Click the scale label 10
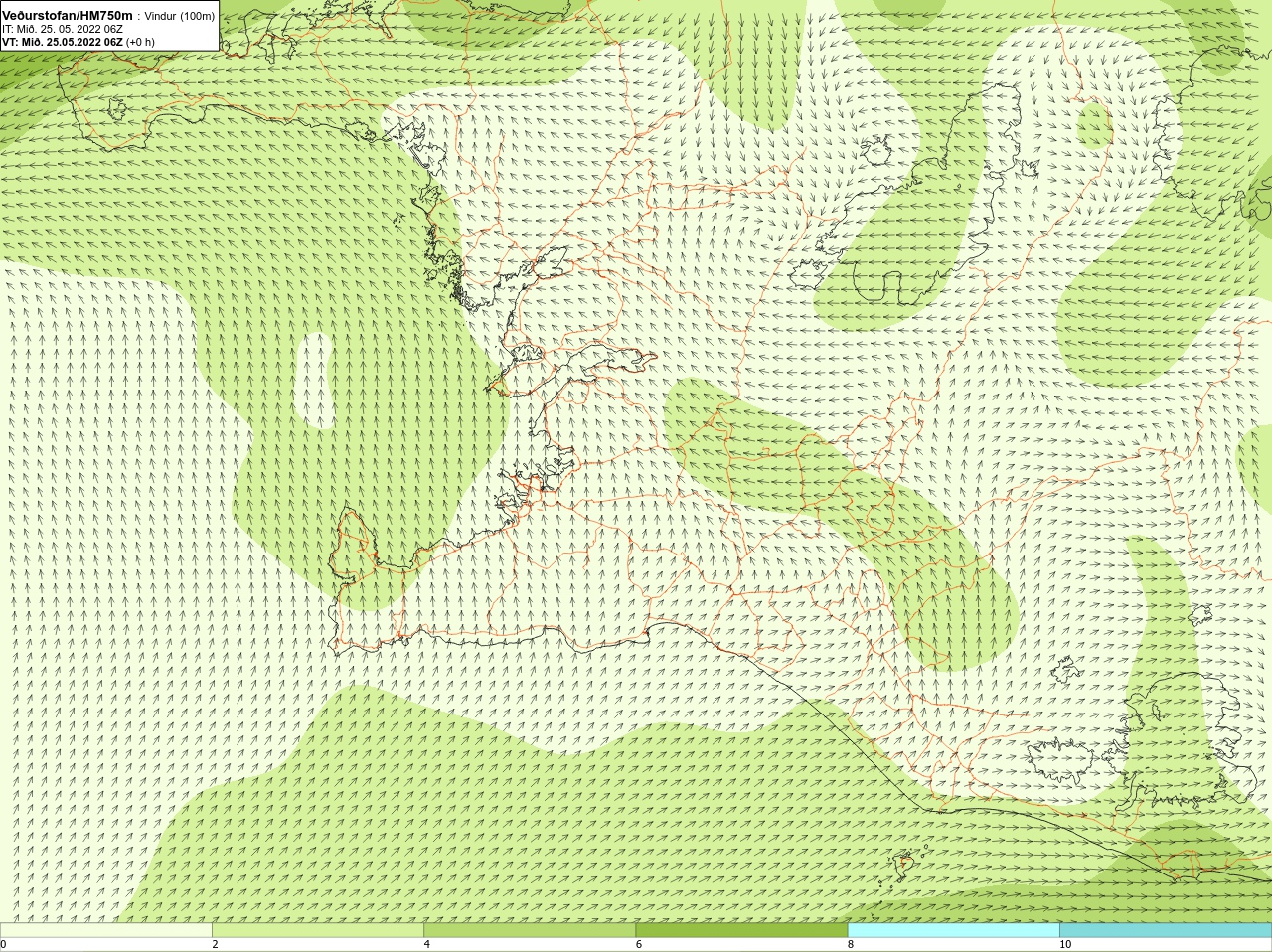 tap(1065, 945)
